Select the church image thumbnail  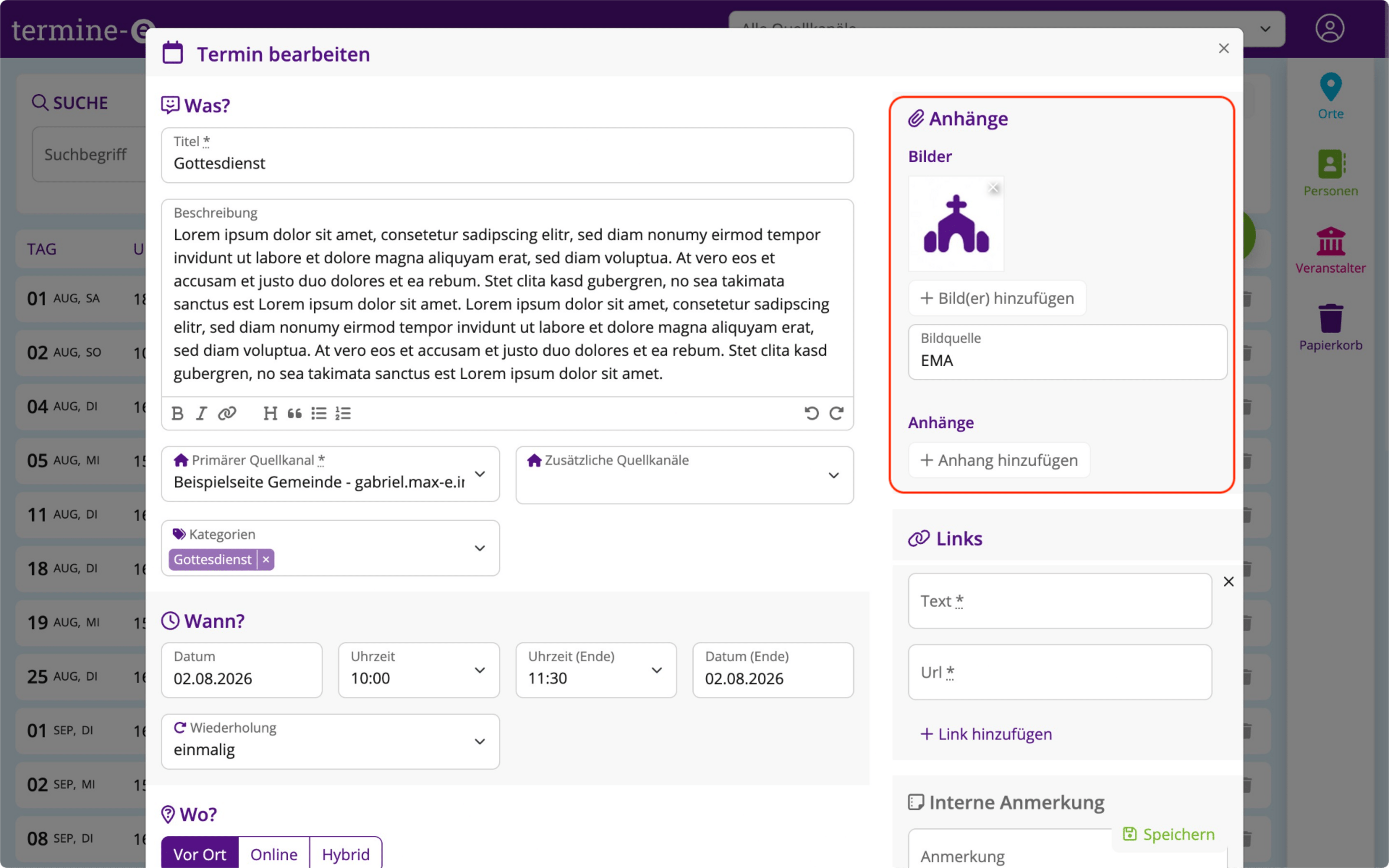956,224
